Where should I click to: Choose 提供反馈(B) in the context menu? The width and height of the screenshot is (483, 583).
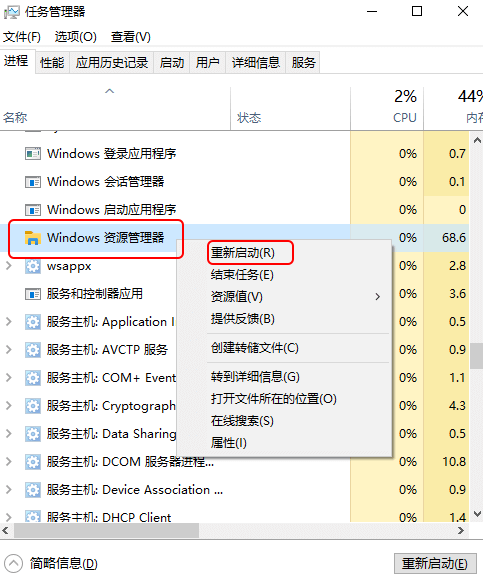pos(243,319)
